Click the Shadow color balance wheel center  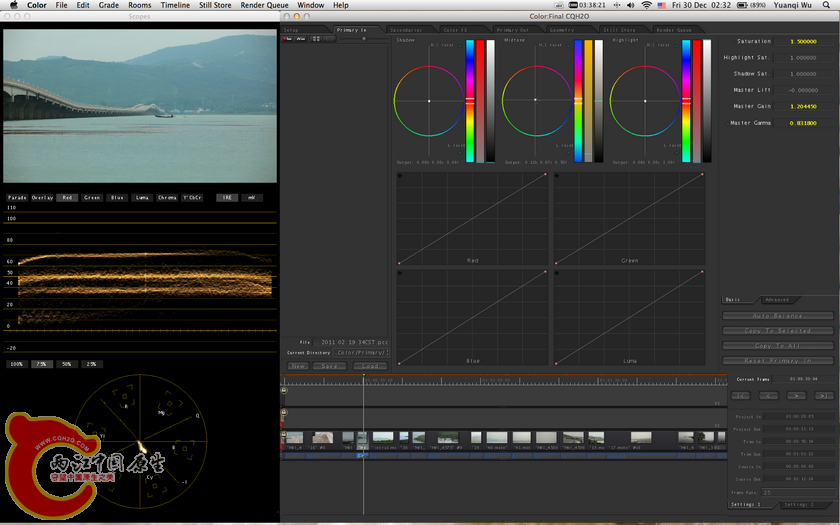click(x=429, y=101)
